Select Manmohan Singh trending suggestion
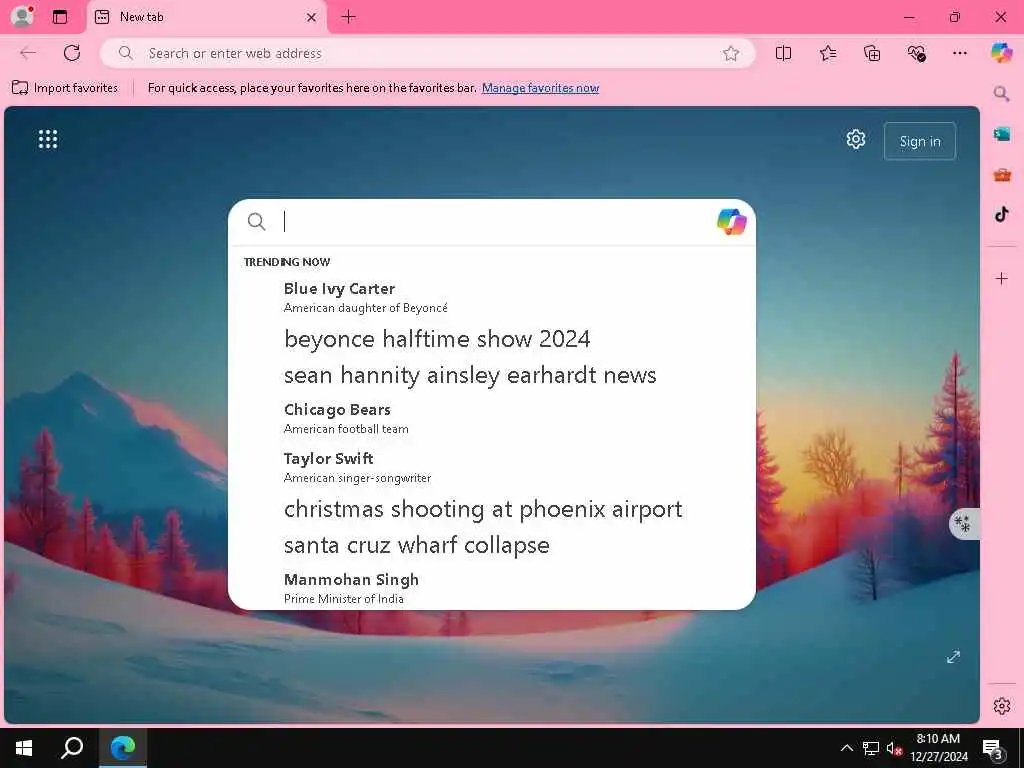Viewport: 1024px width, 768px height. coord(492,588)
